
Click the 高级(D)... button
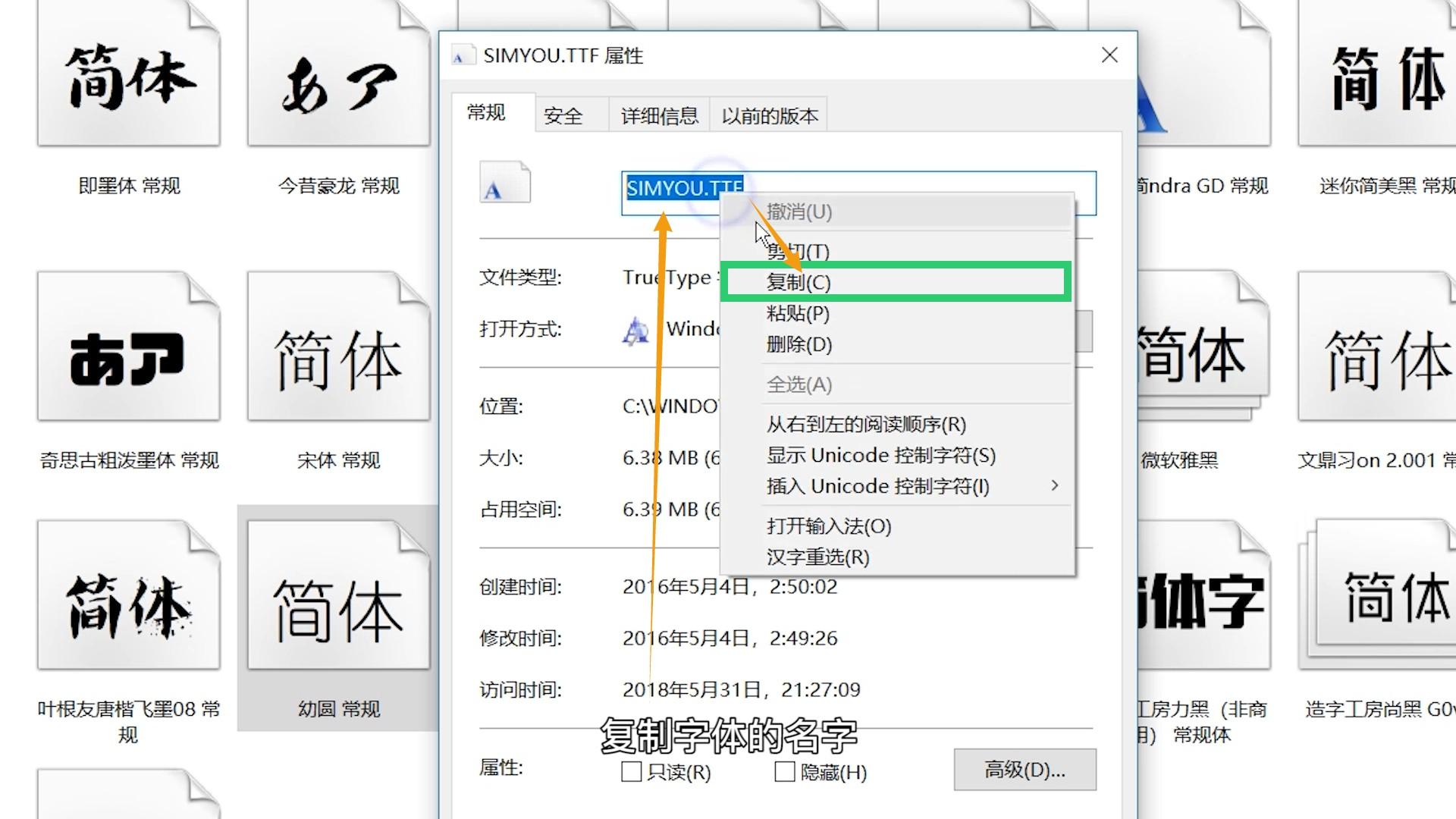(1025, 770)
